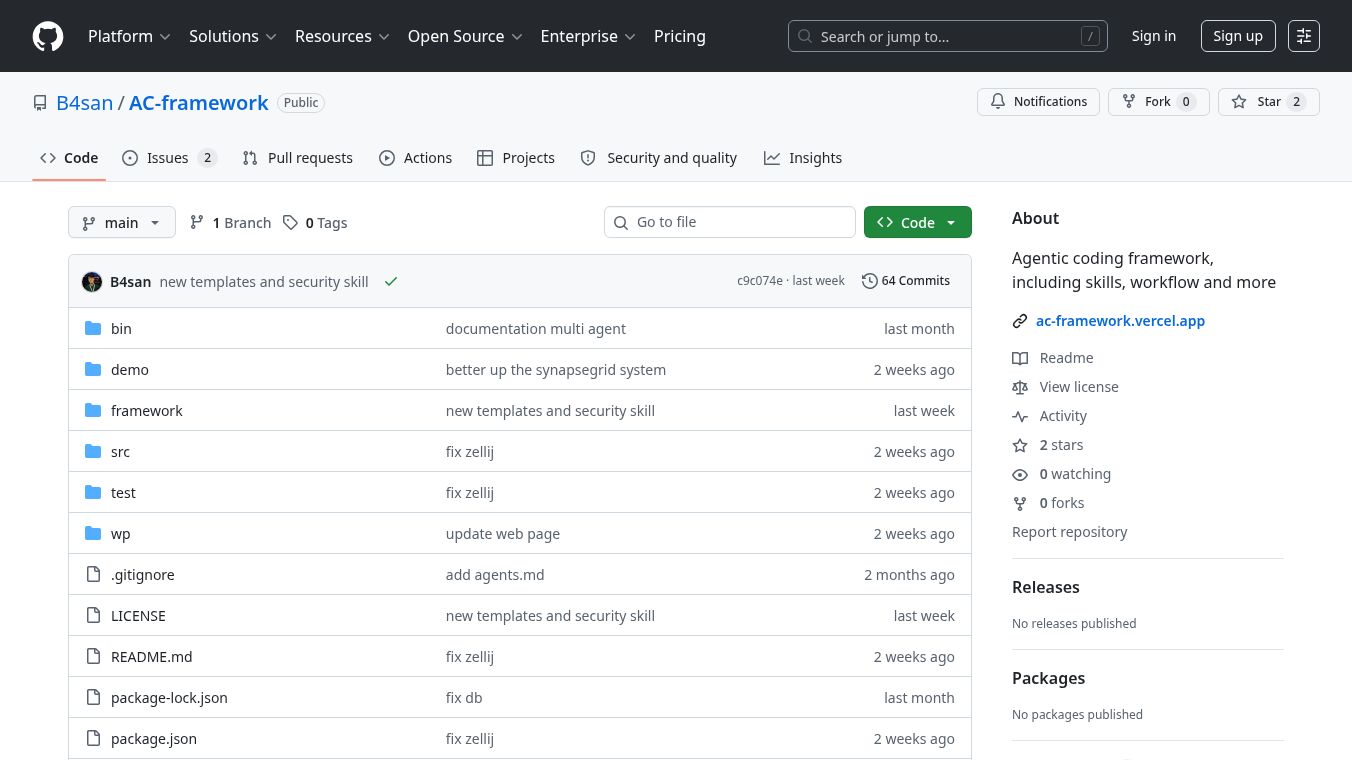Click the fork icon on the Fork button
This screenshot has height=760, width=1352.
(1128, 101)
